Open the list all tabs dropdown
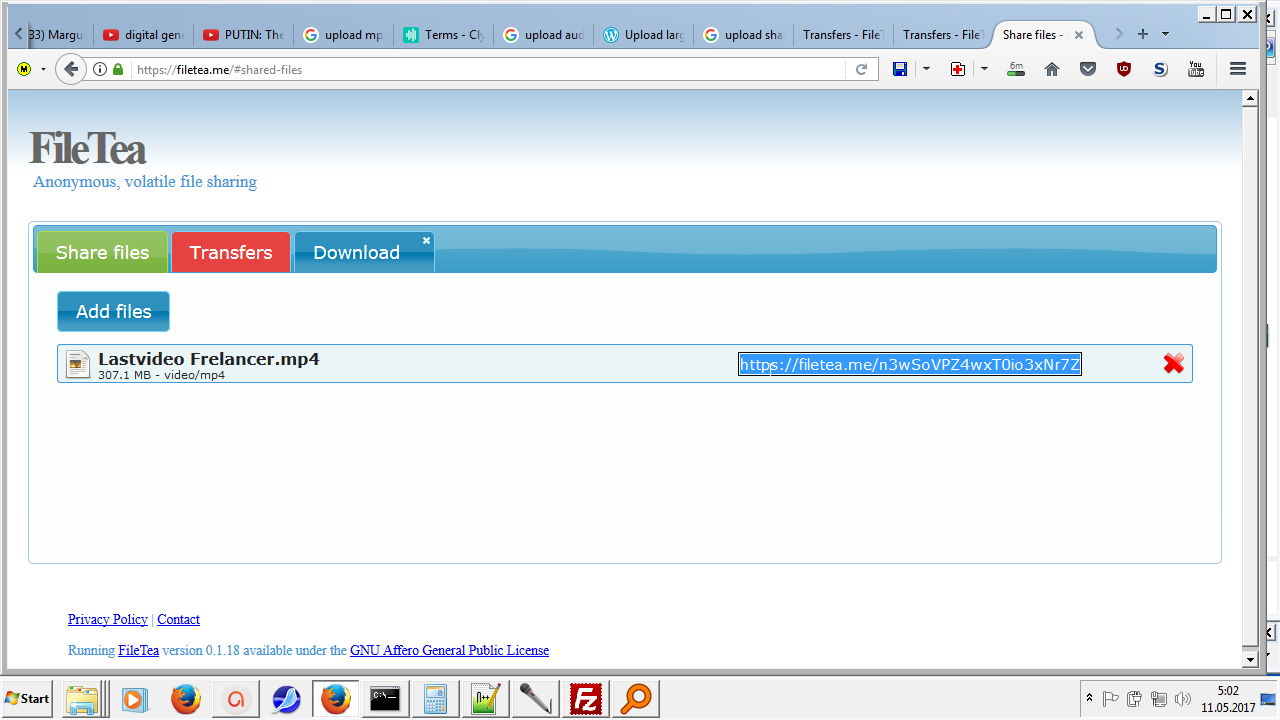The width and height of the screenshot is (1280, 720). tap(1166, 34)
